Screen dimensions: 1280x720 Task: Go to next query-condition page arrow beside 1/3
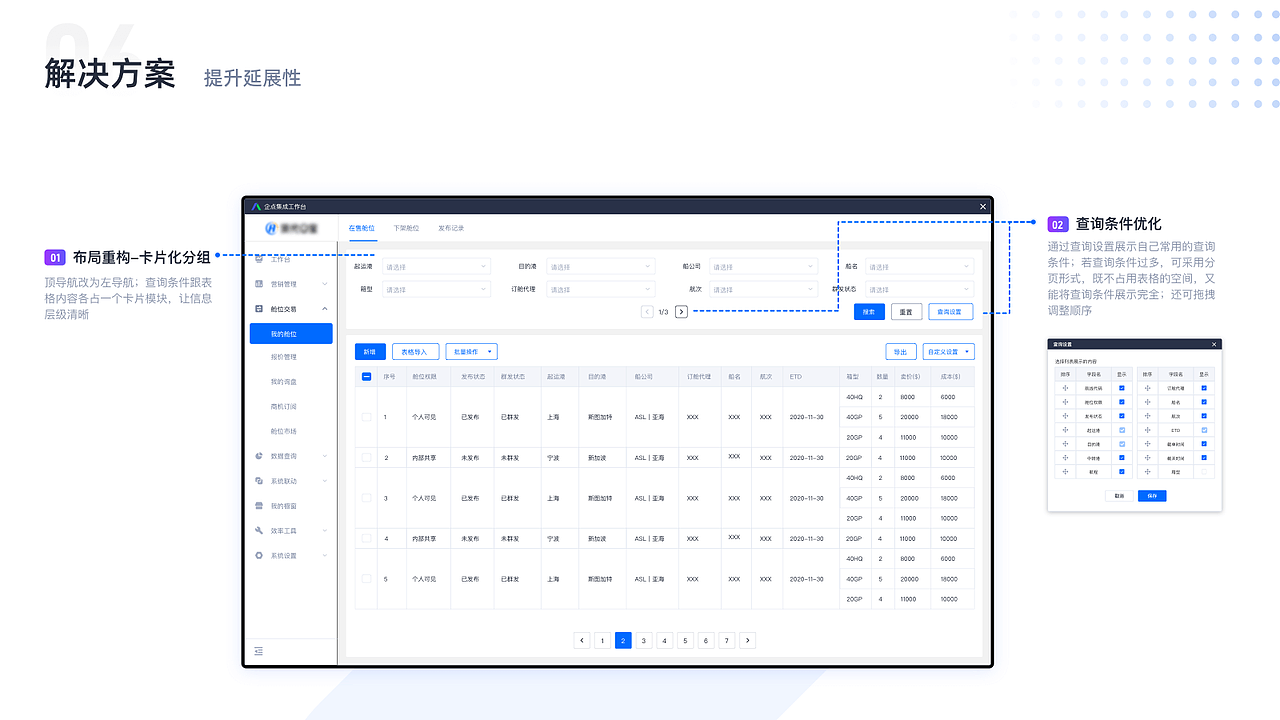(681, 312)
